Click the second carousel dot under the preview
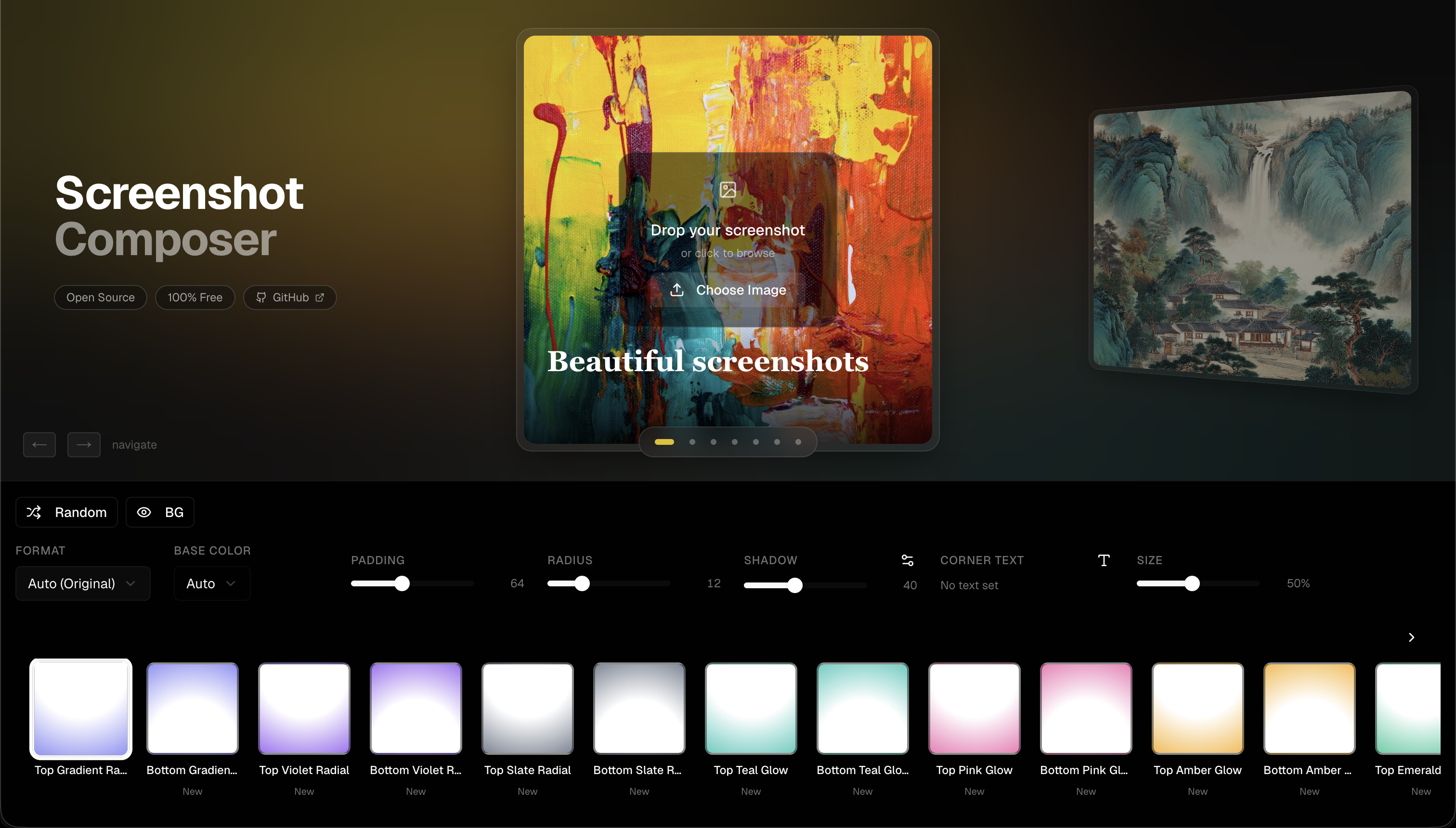Viewport: 1456px width, 828px height. 691,442
